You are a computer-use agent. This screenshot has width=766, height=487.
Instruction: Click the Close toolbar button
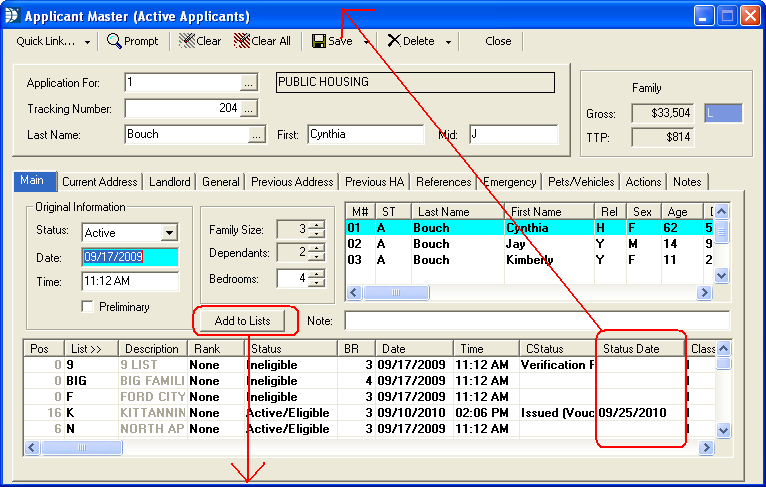497,41
